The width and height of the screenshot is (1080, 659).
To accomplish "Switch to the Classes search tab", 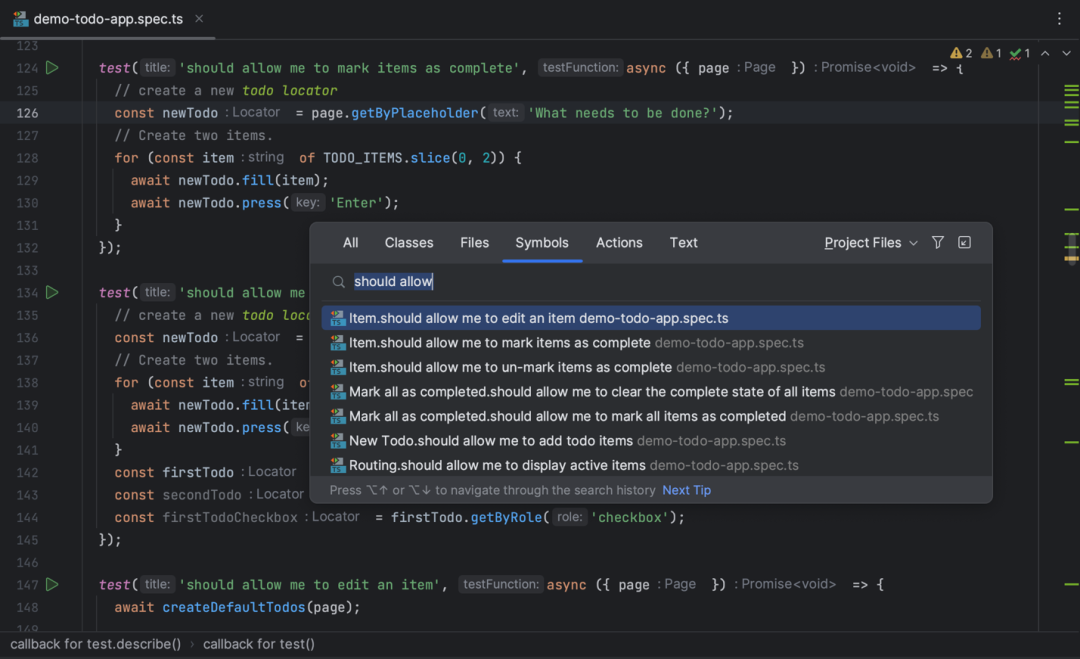I will (x=409, y=242).
